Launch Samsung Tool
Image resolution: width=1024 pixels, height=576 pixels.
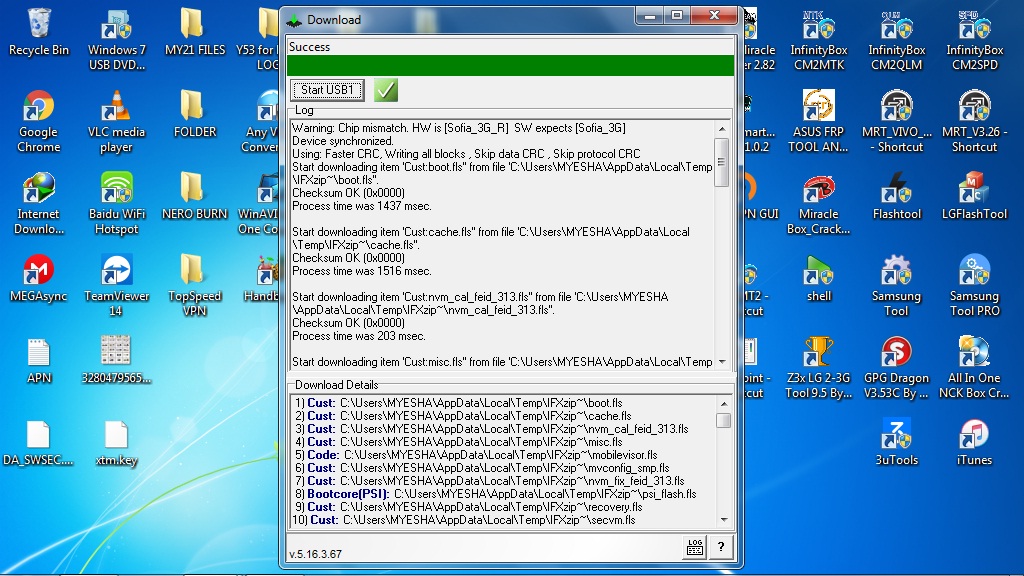(896, 286)
